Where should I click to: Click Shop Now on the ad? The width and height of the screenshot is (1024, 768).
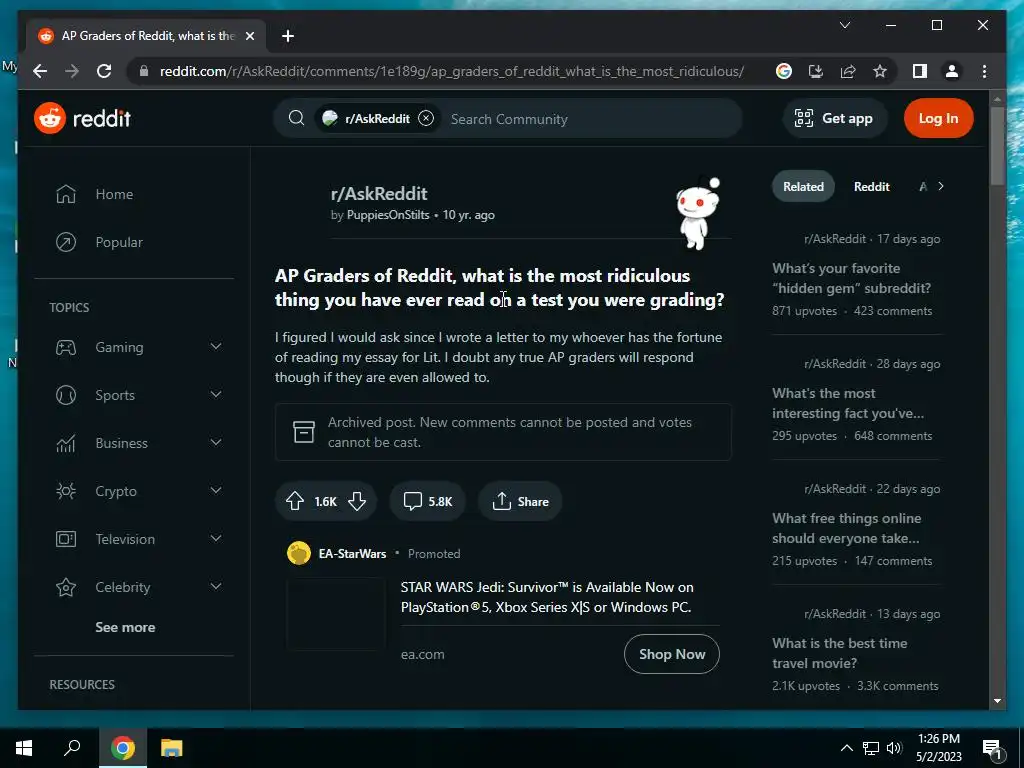(671, 654)
